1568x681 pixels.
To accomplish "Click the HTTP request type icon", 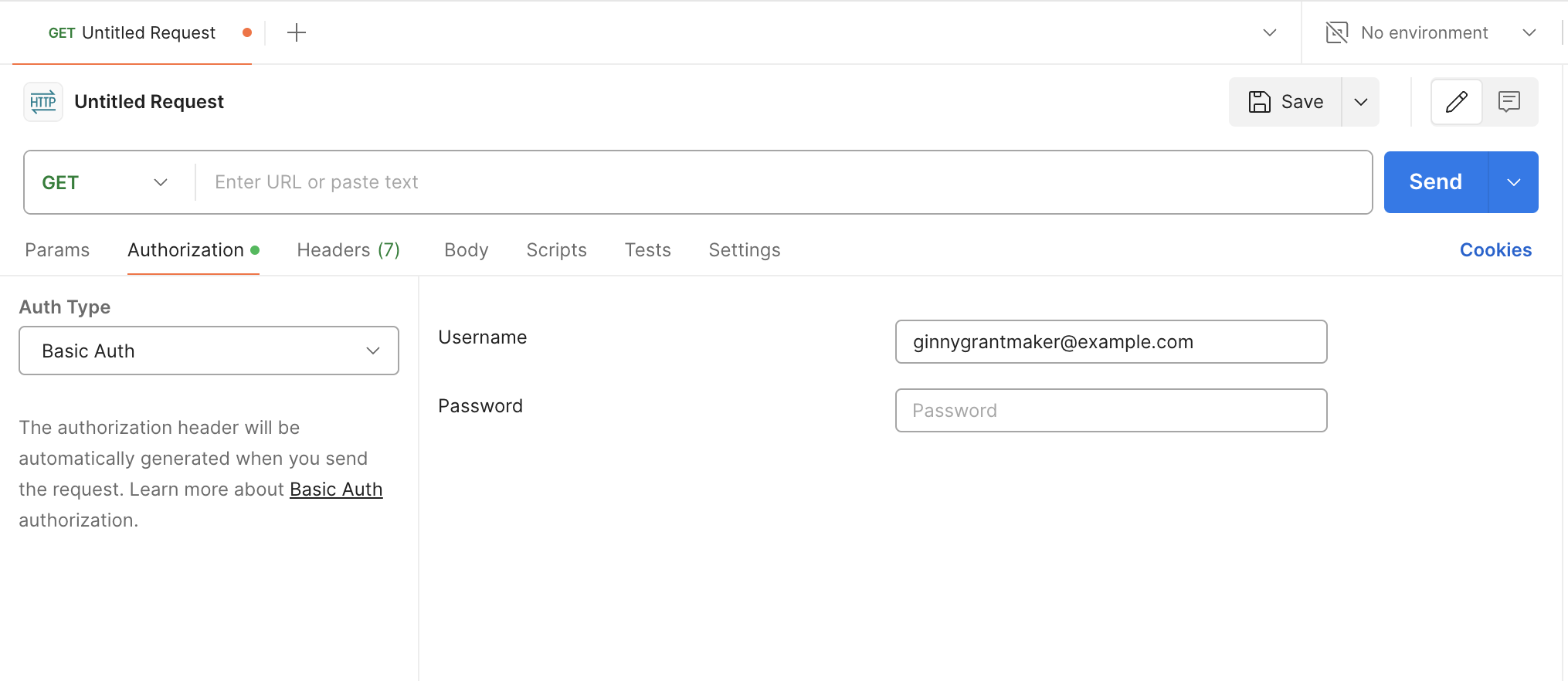I will [43, 102].
